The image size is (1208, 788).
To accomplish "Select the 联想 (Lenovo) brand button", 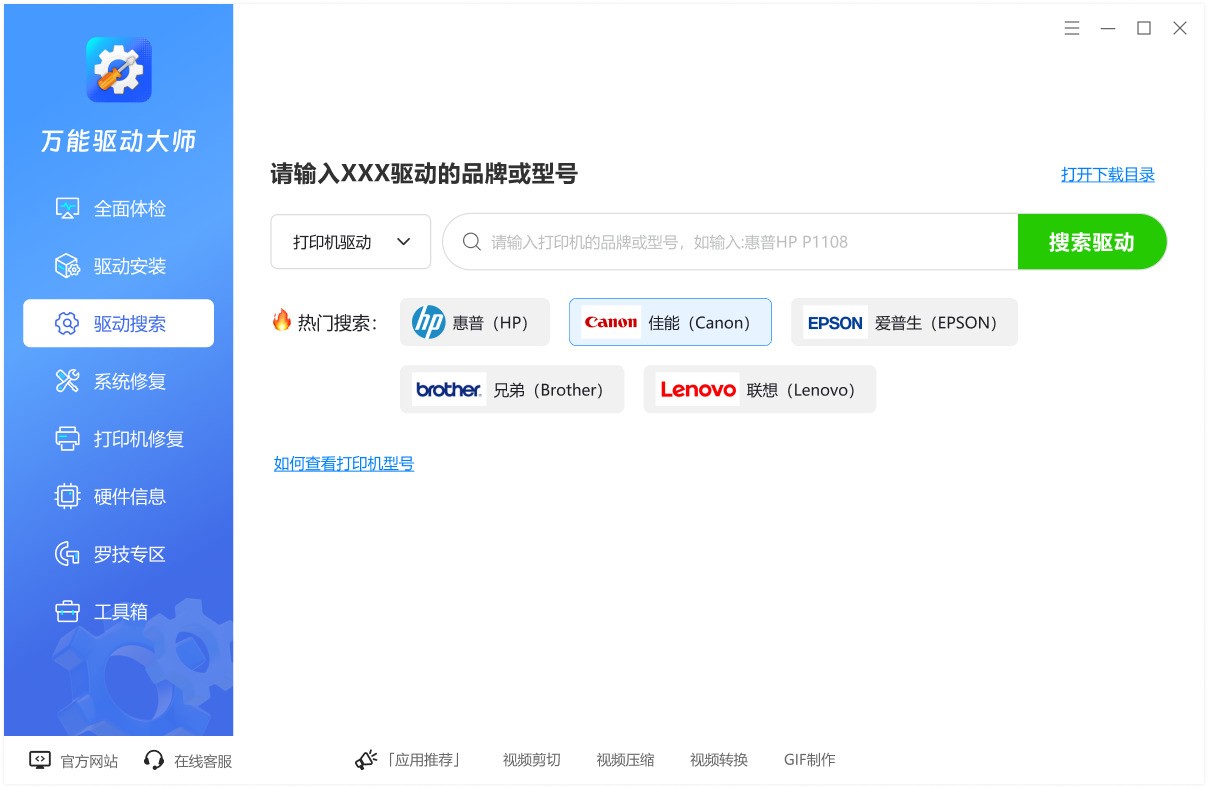I will pyautogui.click(x=760, y=390).
